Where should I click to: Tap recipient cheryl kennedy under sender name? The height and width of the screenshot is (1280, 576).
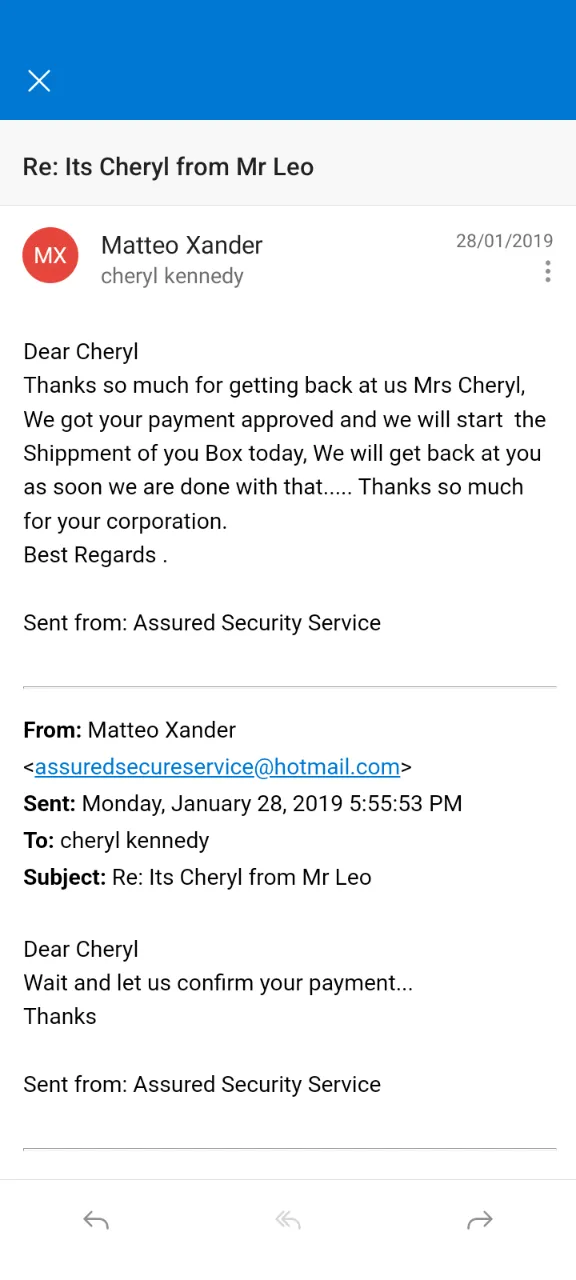click(x=172, y=276)
